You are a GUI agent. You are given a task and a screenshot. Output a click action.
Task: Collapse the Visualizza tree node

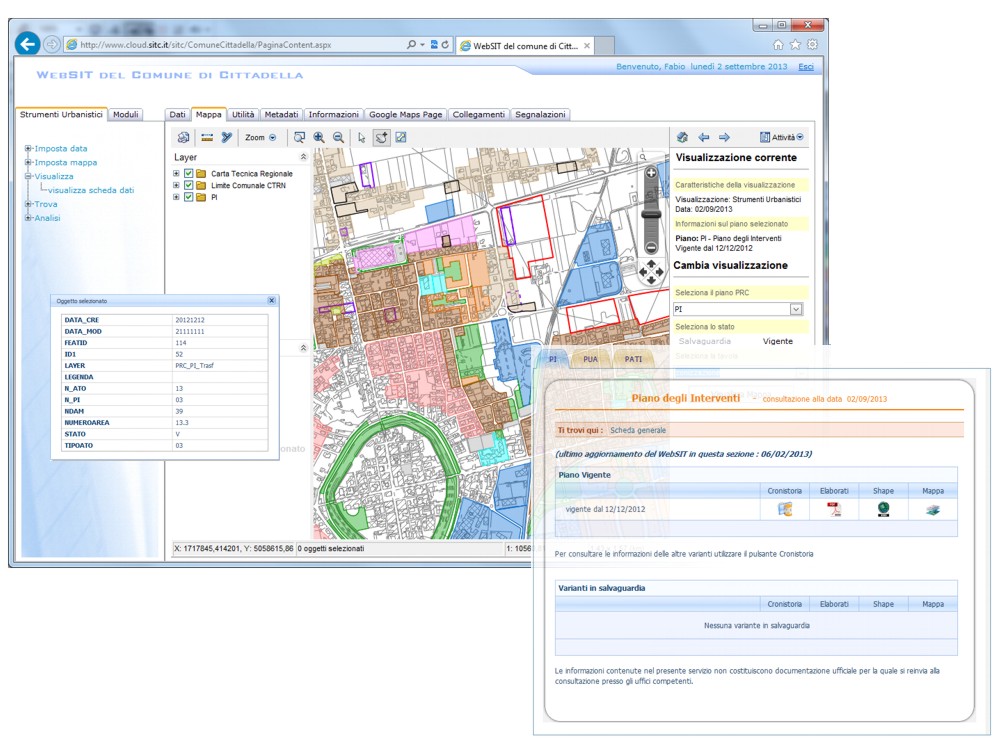[x=28, y=176]
